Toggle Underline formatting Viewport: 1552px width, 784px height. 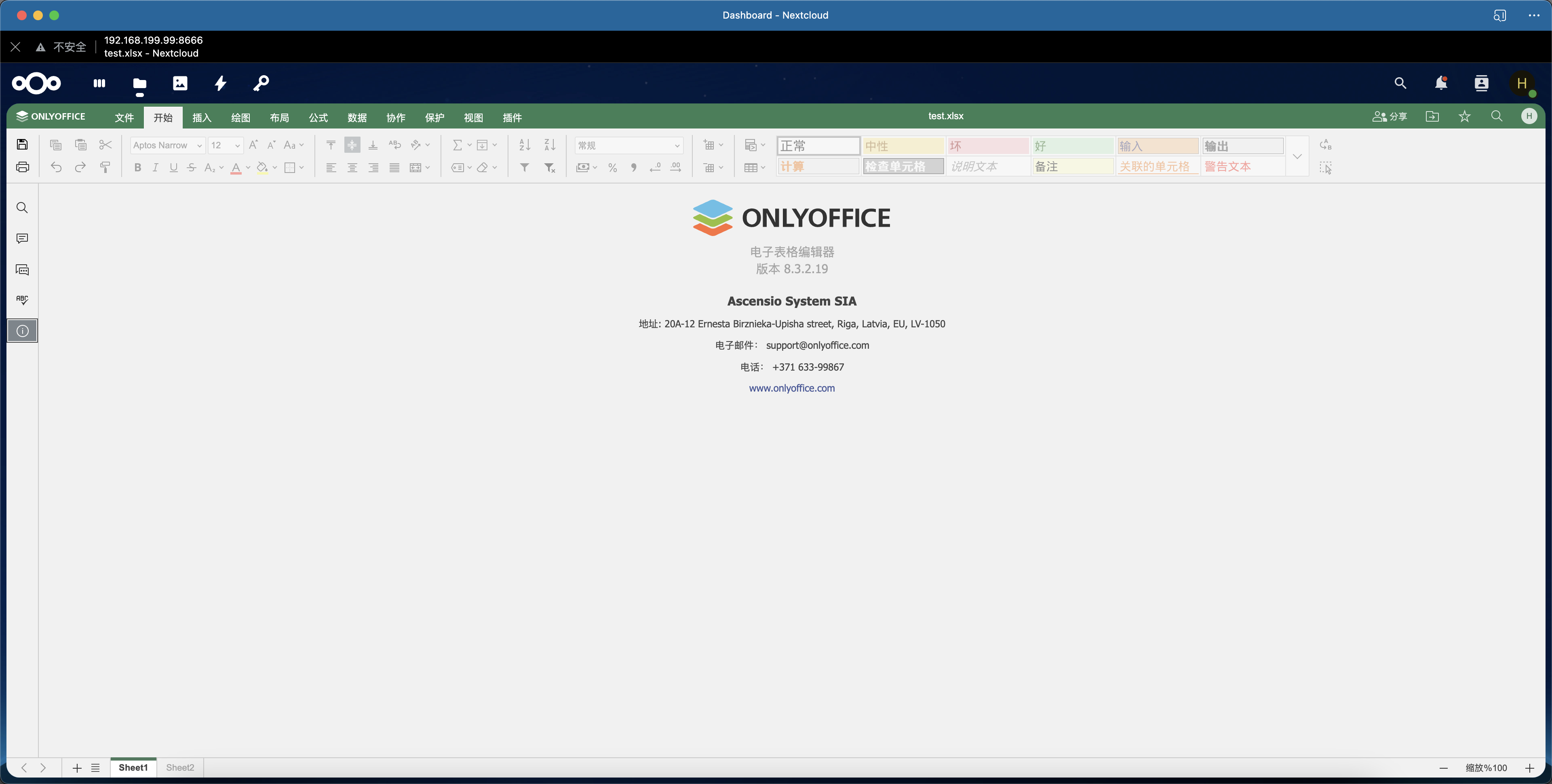pos(173,168)
